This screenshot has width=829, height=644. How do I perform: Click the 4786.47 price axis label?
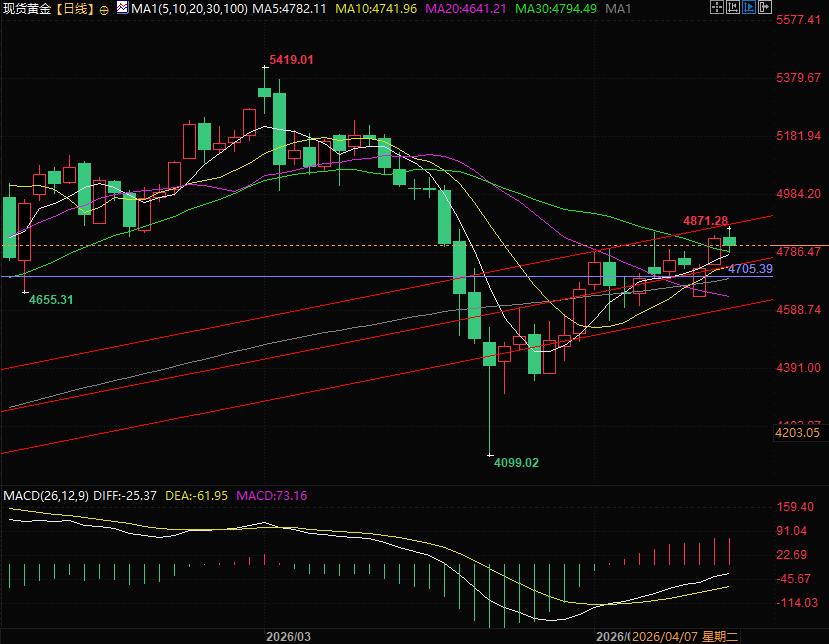pos(798,252)
